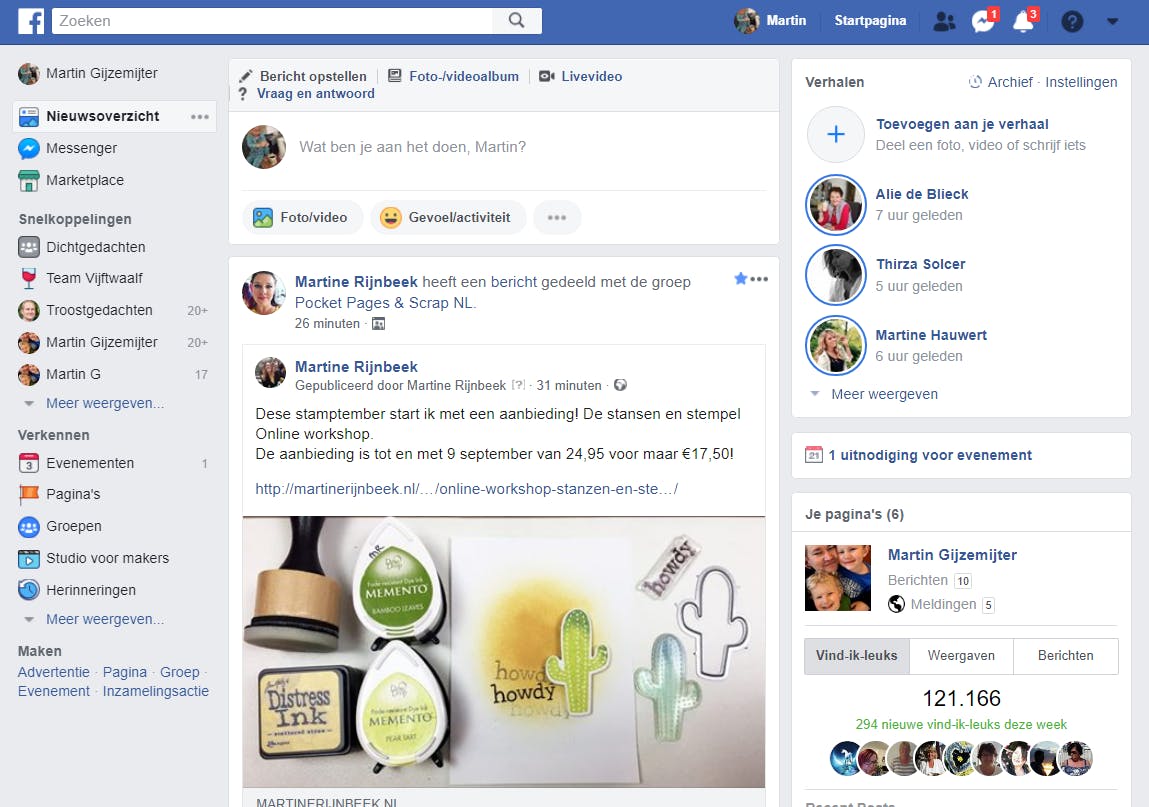Click Startpagina in top bar
Screen dimensions: 1149x807
[870, 21]
